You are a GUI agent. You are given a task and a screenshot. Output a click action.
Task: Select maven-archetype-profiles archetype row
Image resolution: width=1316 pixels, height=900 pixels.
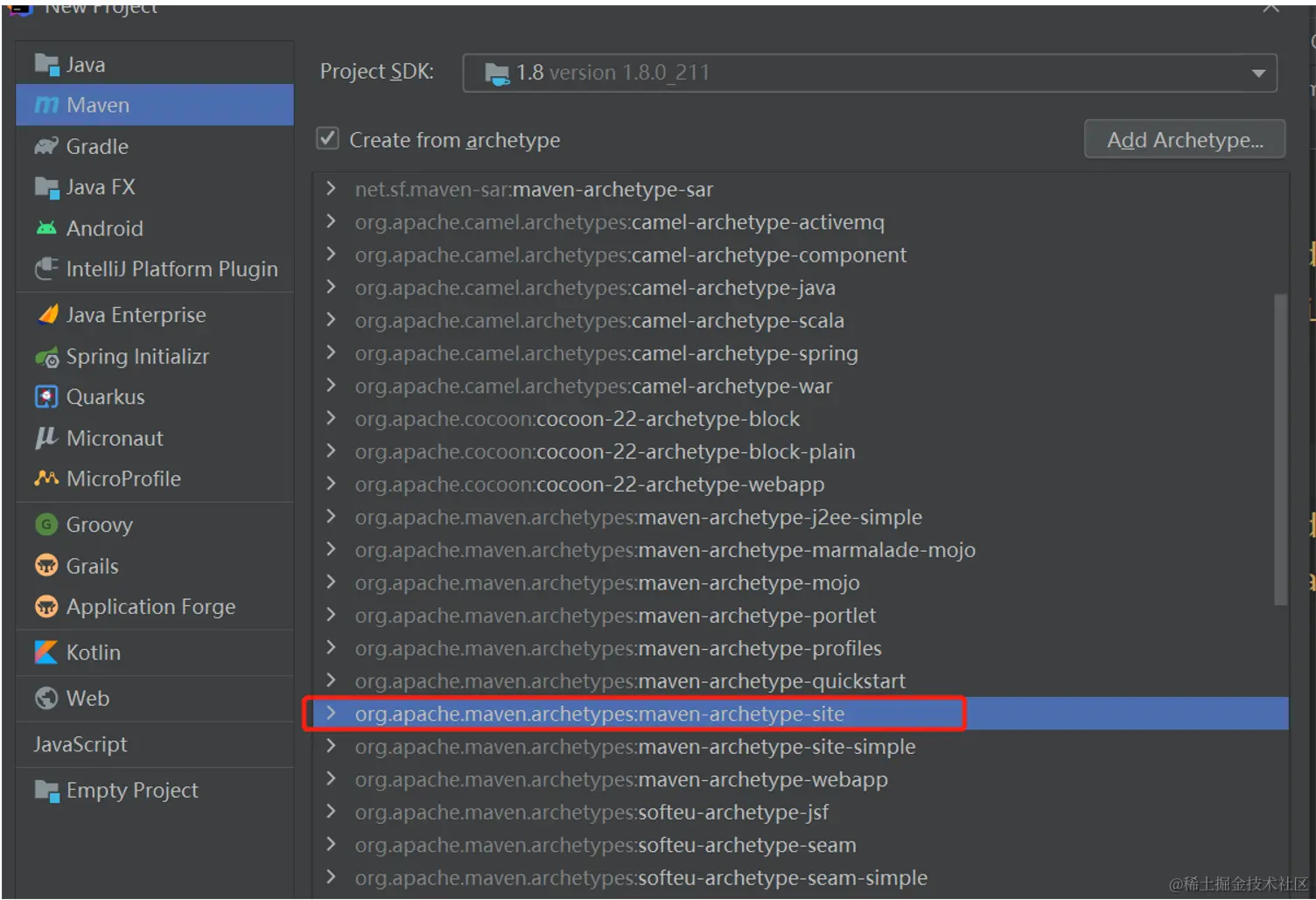pyautogui.click(x=800, y=648)
